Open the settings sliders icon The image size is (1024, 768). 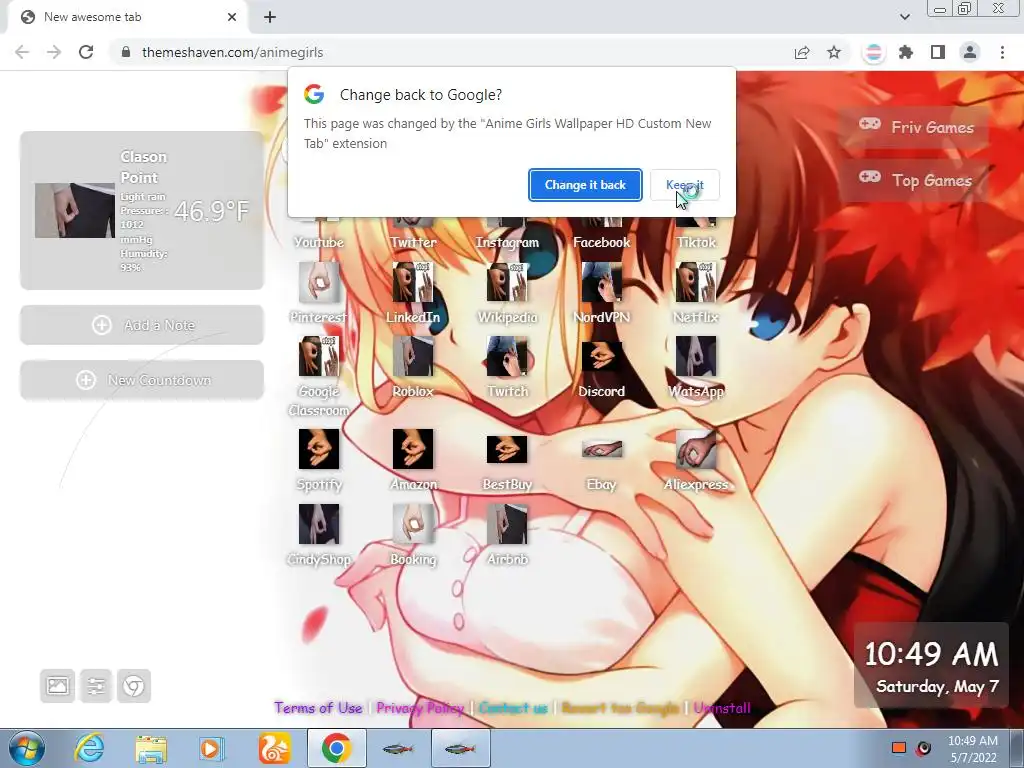pos(96,686)
